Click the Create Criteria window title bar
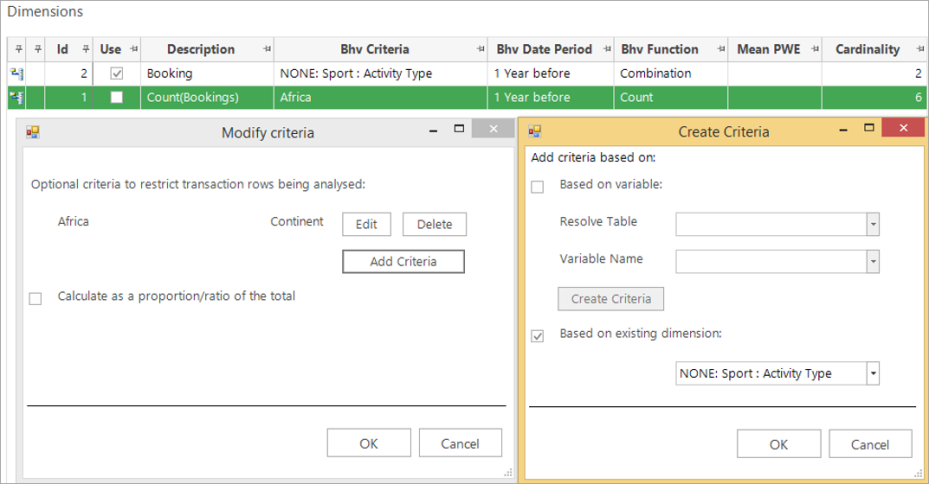The image size is (929, 484). [723, 132]
